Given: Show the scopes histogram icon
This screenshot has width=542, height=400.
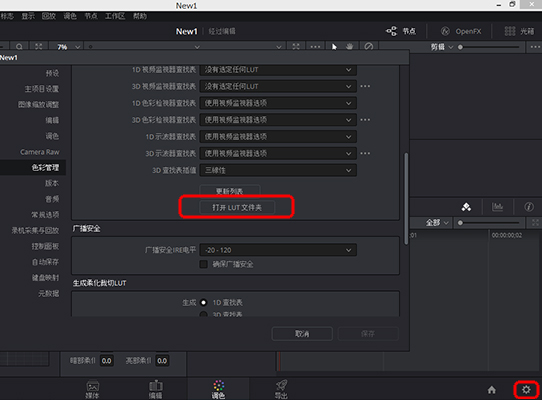Looking at the screenshot, I should pos(497,207).
